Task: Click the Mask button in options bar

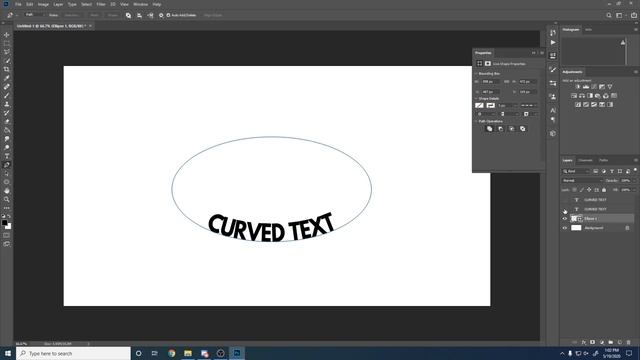Action: tap(94, 15)
